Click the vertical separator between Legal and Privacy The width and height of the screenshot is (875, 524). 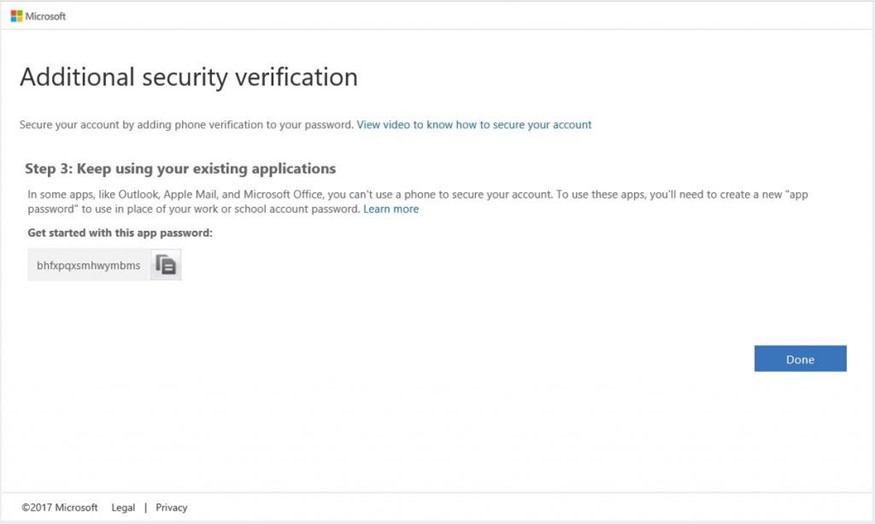[x=146, y=507]
